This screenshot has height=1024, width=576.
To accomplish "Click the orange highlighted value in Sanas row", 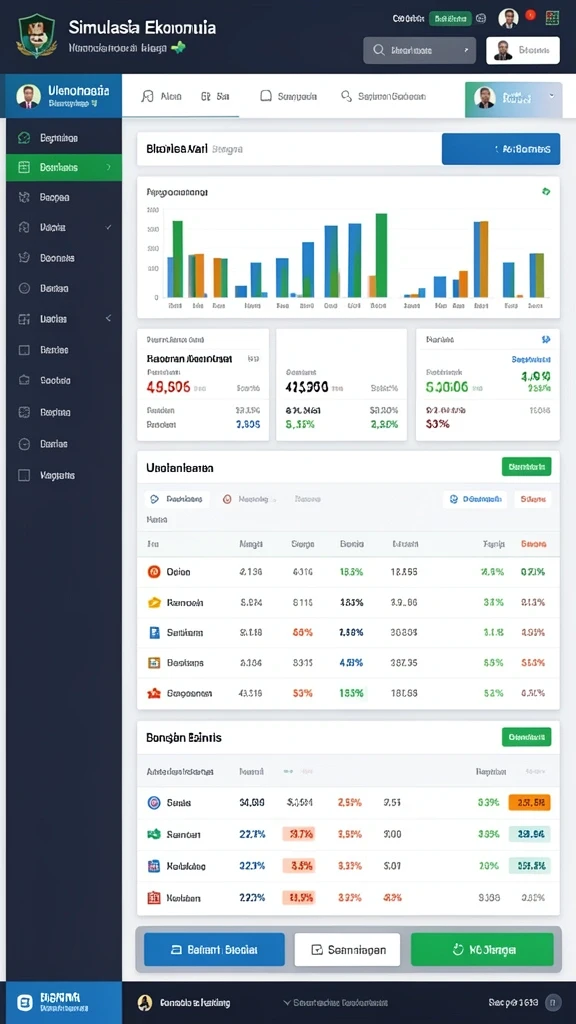I will coord(529,803).
